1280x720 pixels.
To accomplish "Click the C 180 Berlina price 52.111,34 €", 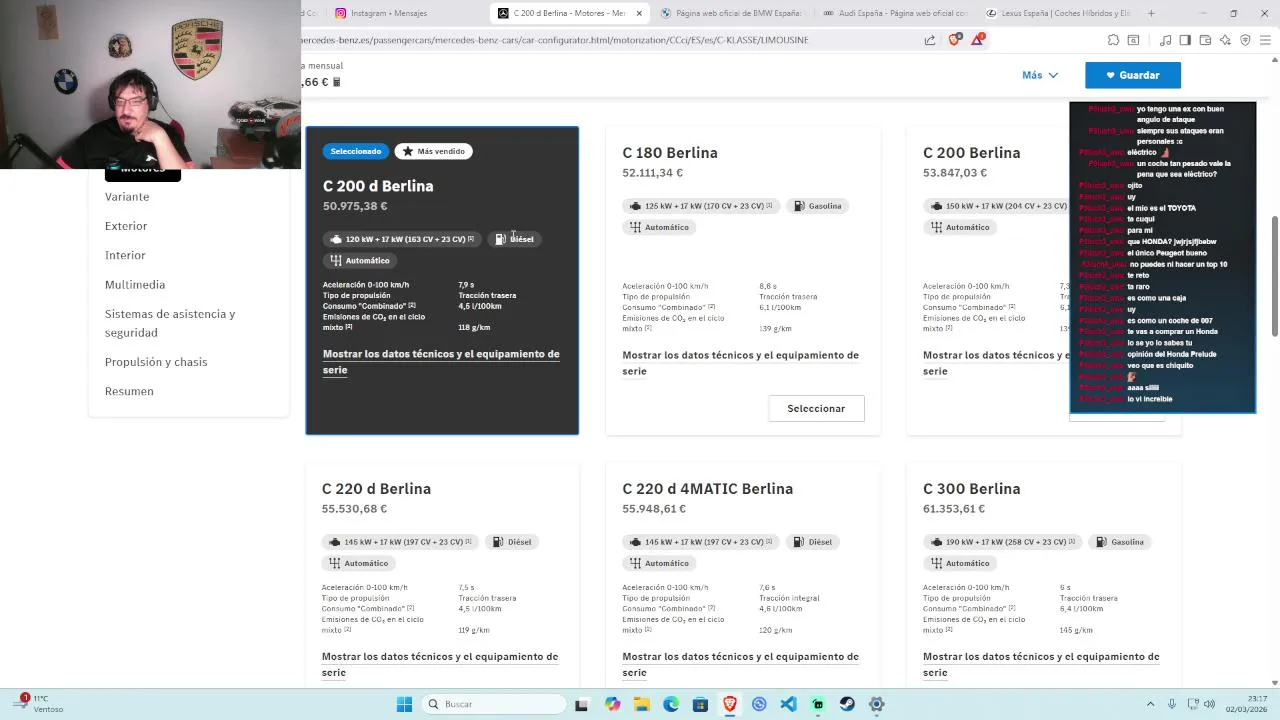I will pyautogui.click(x=652, y=173).
